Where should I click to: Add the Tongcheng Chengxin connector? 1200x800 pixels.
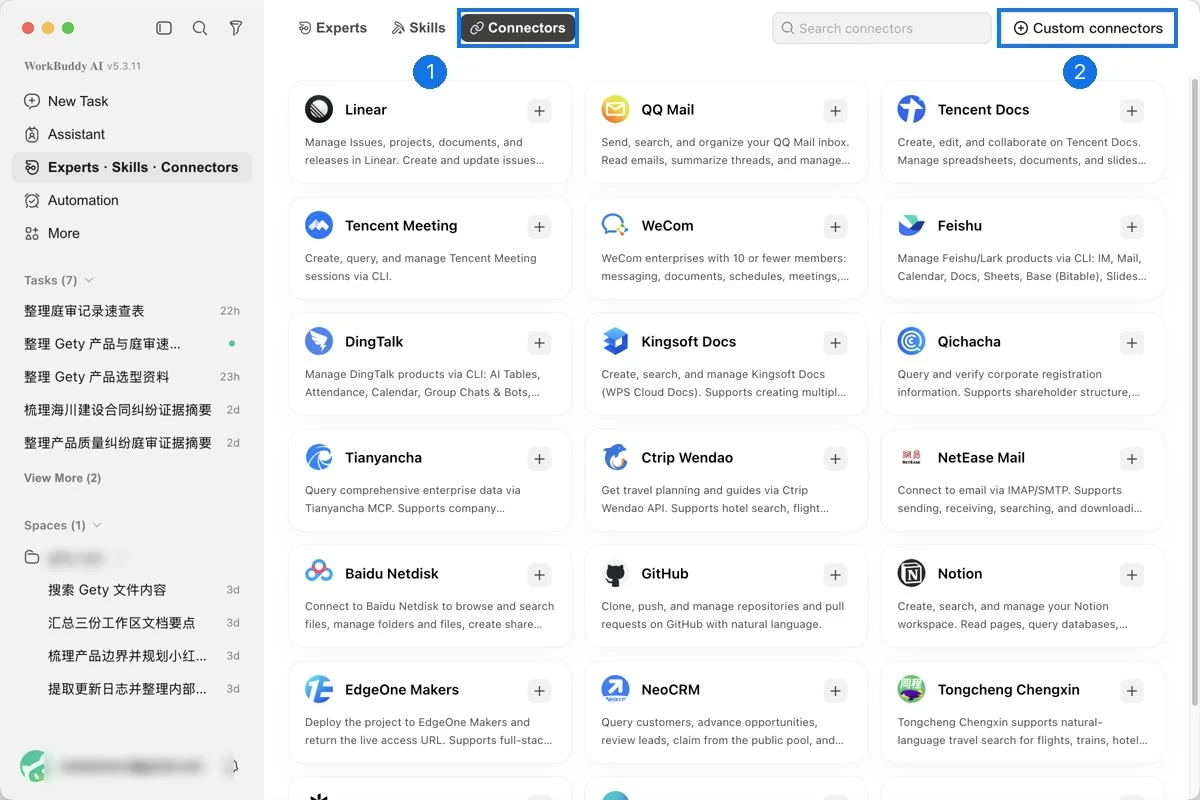tap(1132, 691)
